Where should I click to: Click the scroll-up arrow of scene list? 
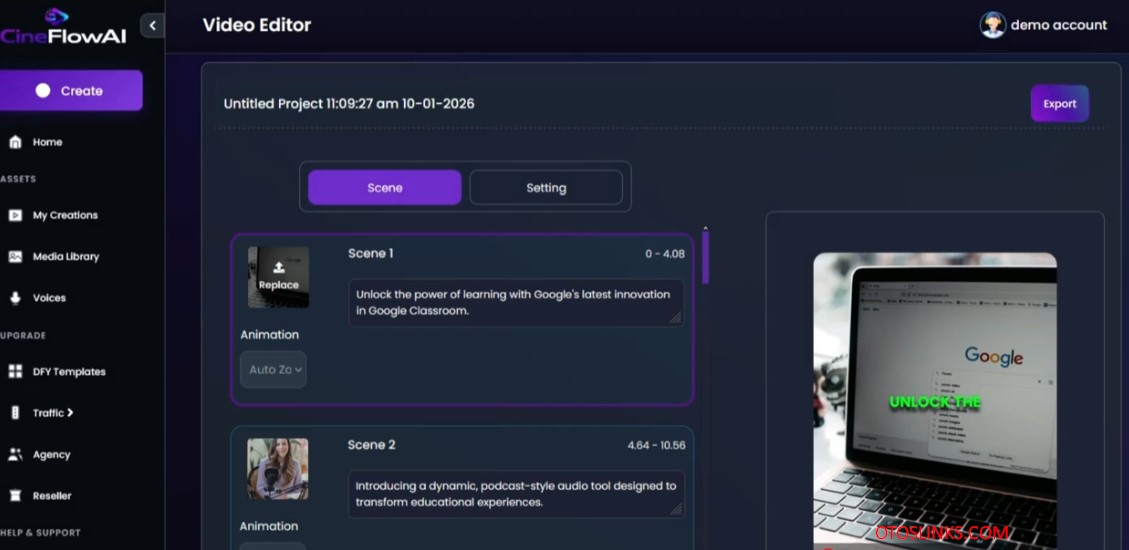tap(706, 228)
